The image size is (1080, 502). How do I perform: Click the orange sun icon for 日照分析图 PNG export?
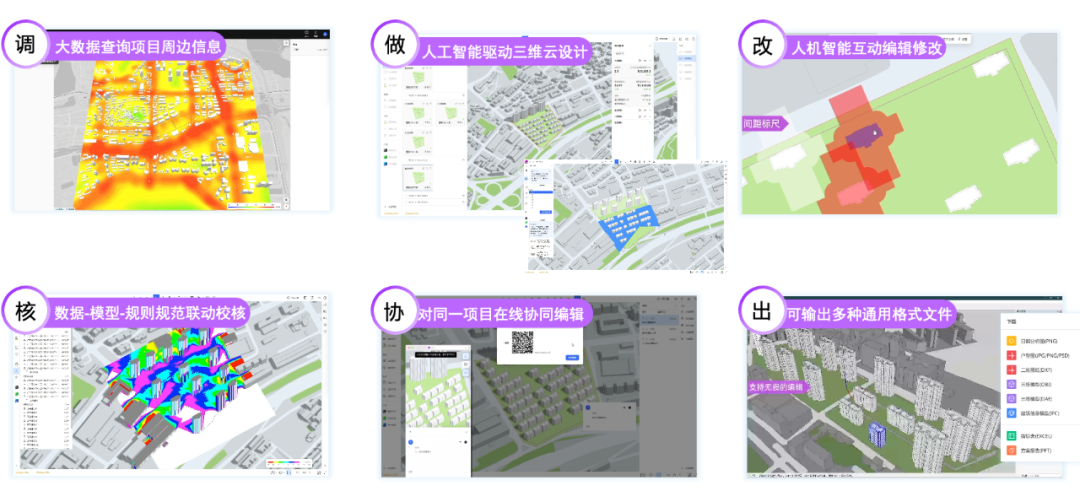pyautogui.click(x=1010, y=341)
